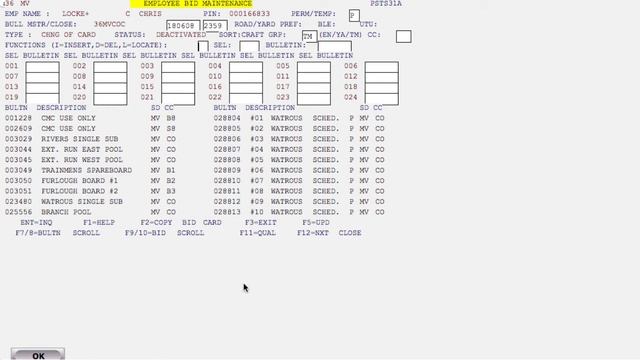Click the F5=UPD function key label

click(316, 222)
